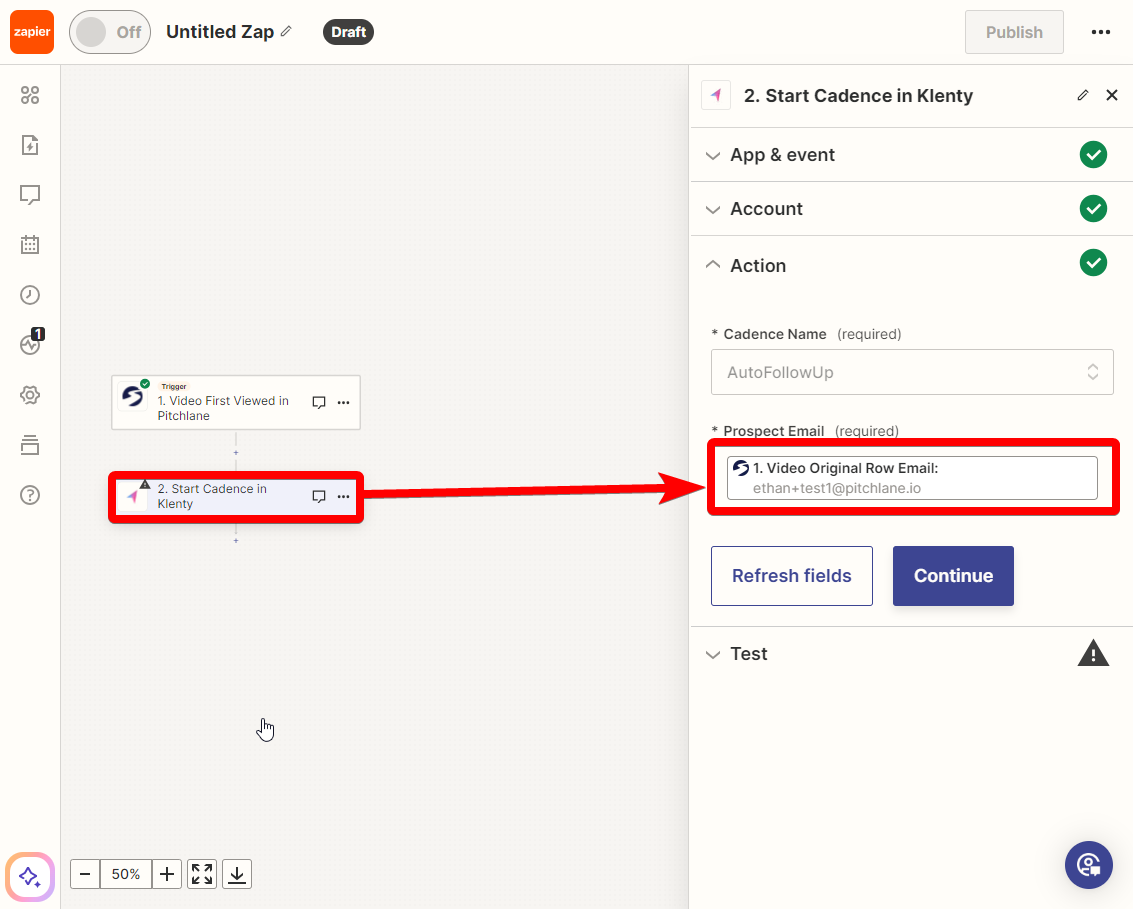Viewport: 1133px width, 909px height.
Task: Zoom in with the plus button
Action: [x=167, y=874]
